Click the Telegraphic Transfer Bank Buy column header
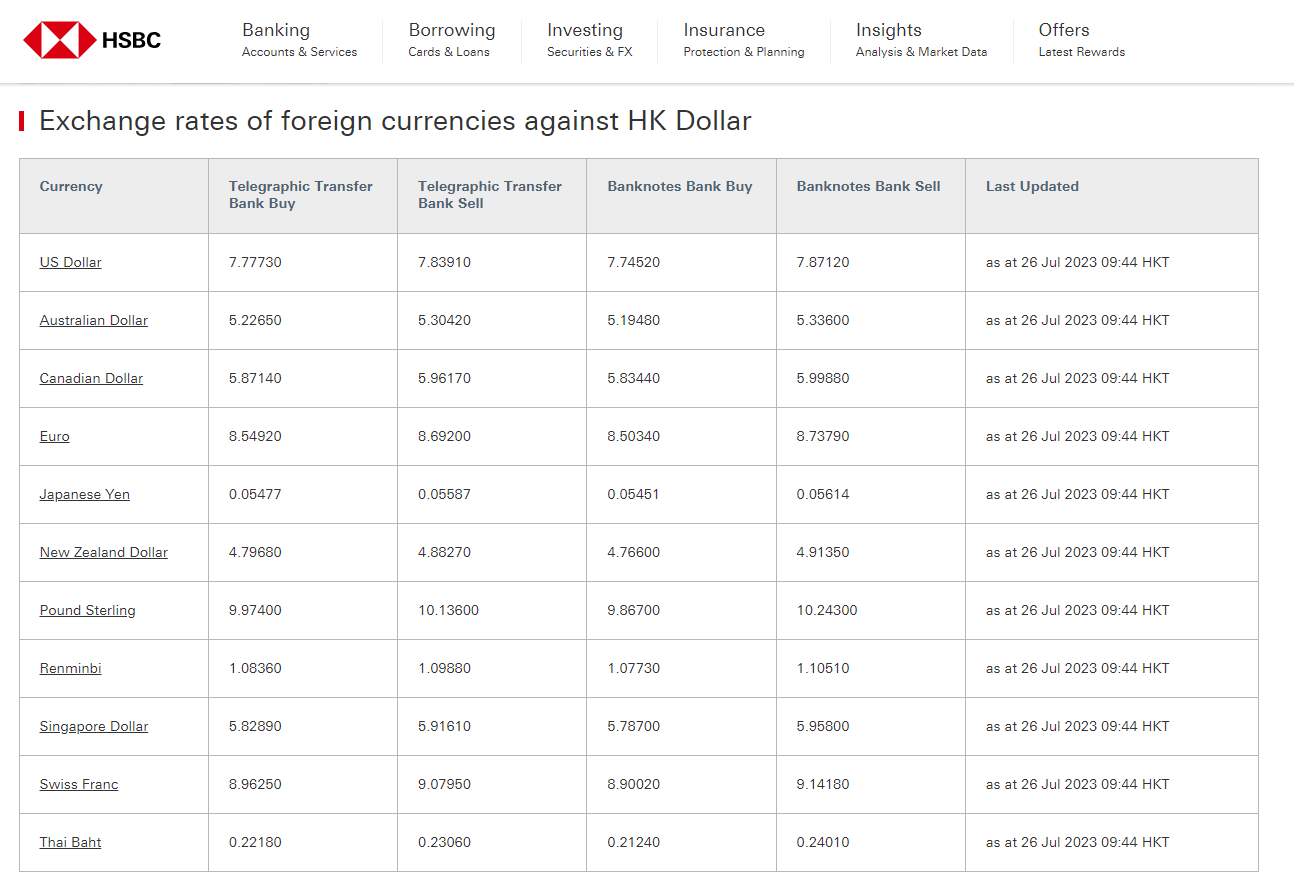 pyautogui.click(x=300, y=195)
